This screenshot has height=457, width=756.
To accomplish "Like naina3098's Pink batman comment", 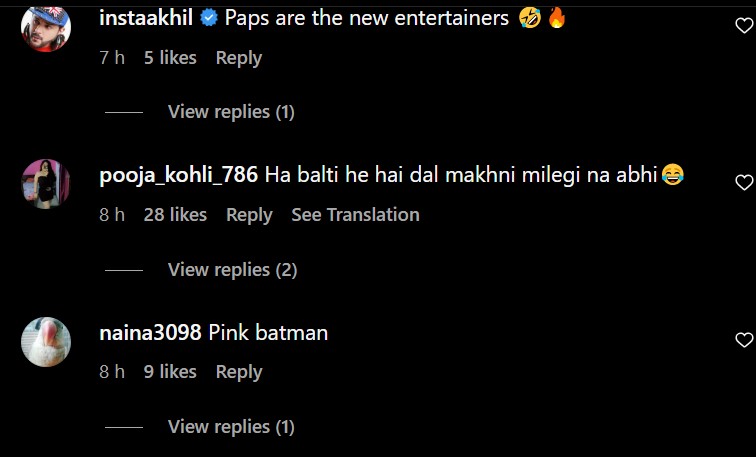I will [x=744, y=340].
